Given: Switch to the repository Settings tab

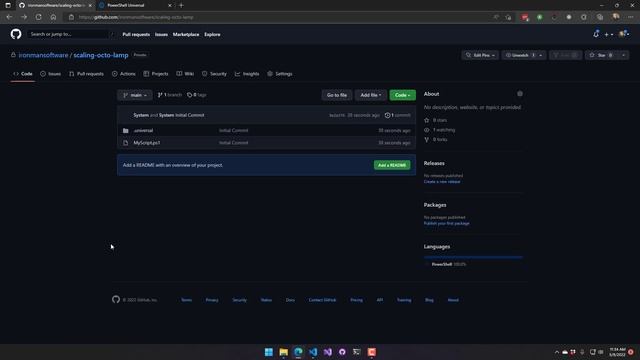Looking at the screenshot, I should tap(280, 74).
